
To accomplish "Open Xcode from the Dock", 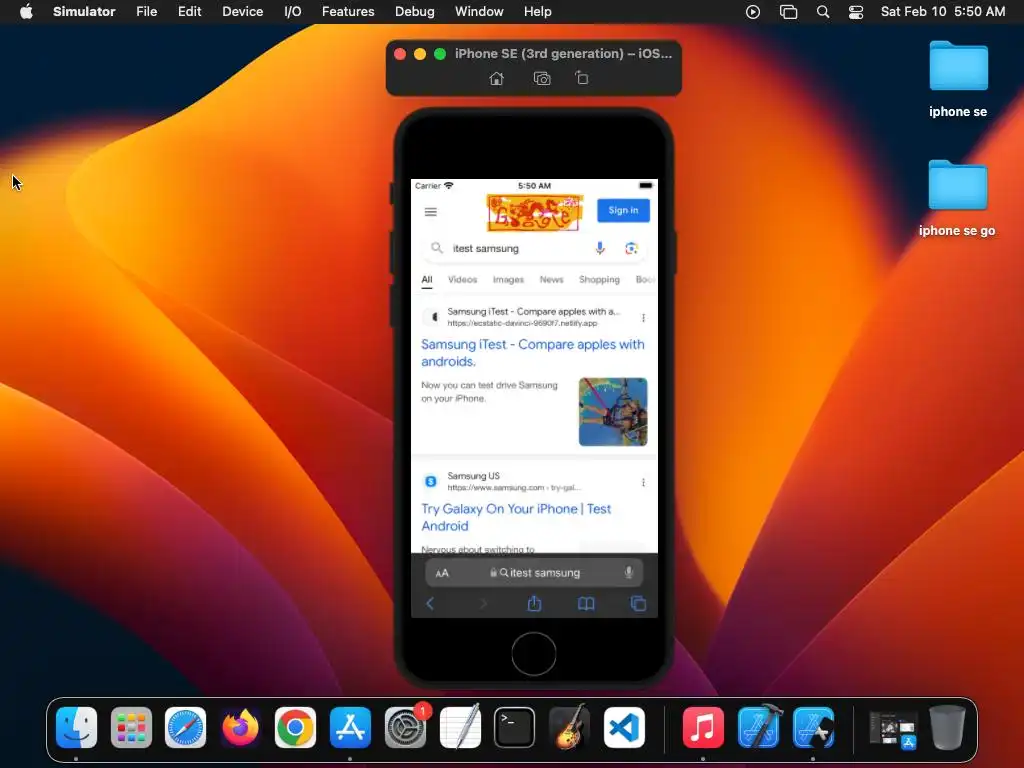I will coord(758,727).
